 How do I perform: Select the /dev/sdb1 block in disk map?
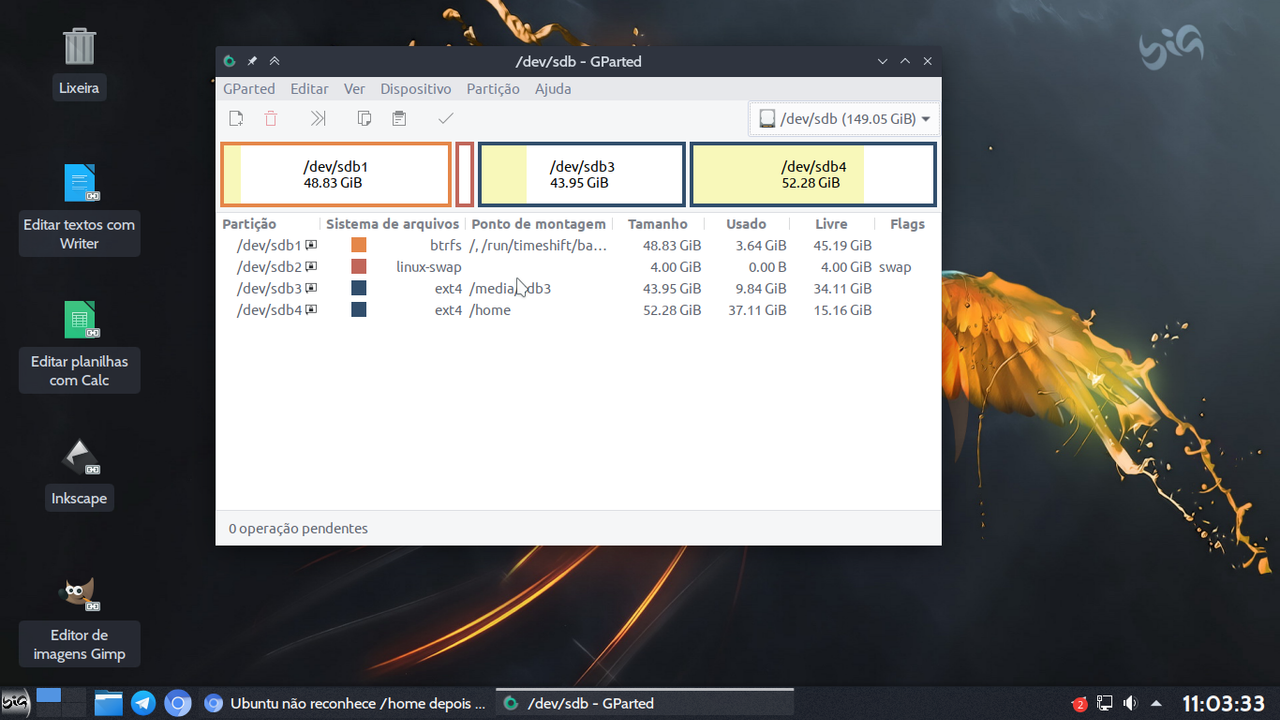point(336,175)
